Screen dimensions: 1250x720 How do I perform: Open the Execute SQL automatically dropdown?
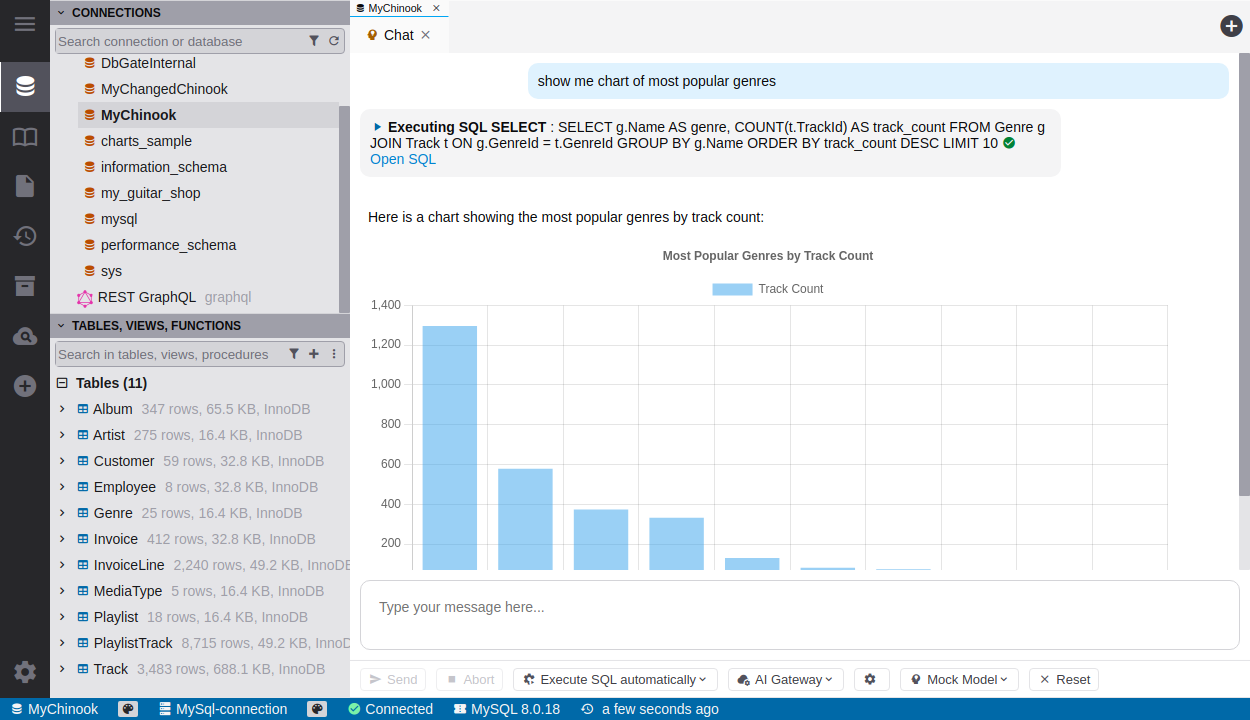click(615, 679)
